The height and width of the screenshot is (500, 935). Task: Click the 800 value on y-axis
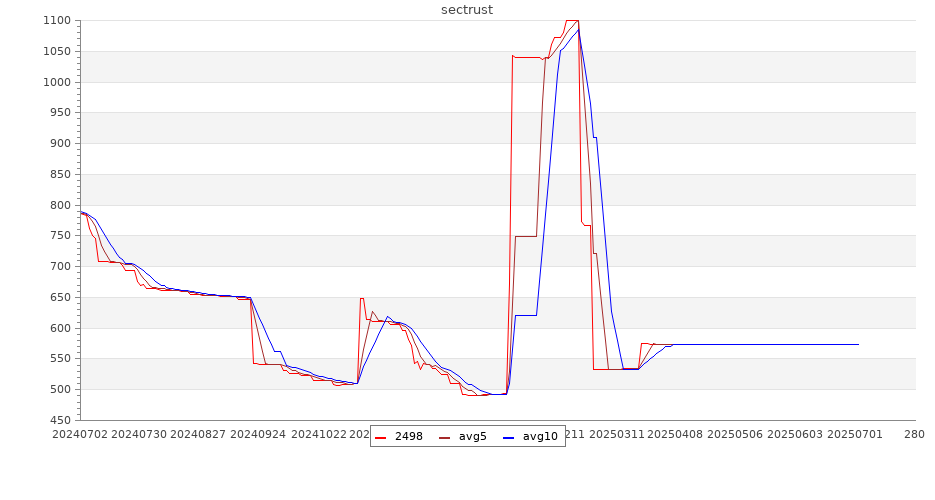click(59, 205)
